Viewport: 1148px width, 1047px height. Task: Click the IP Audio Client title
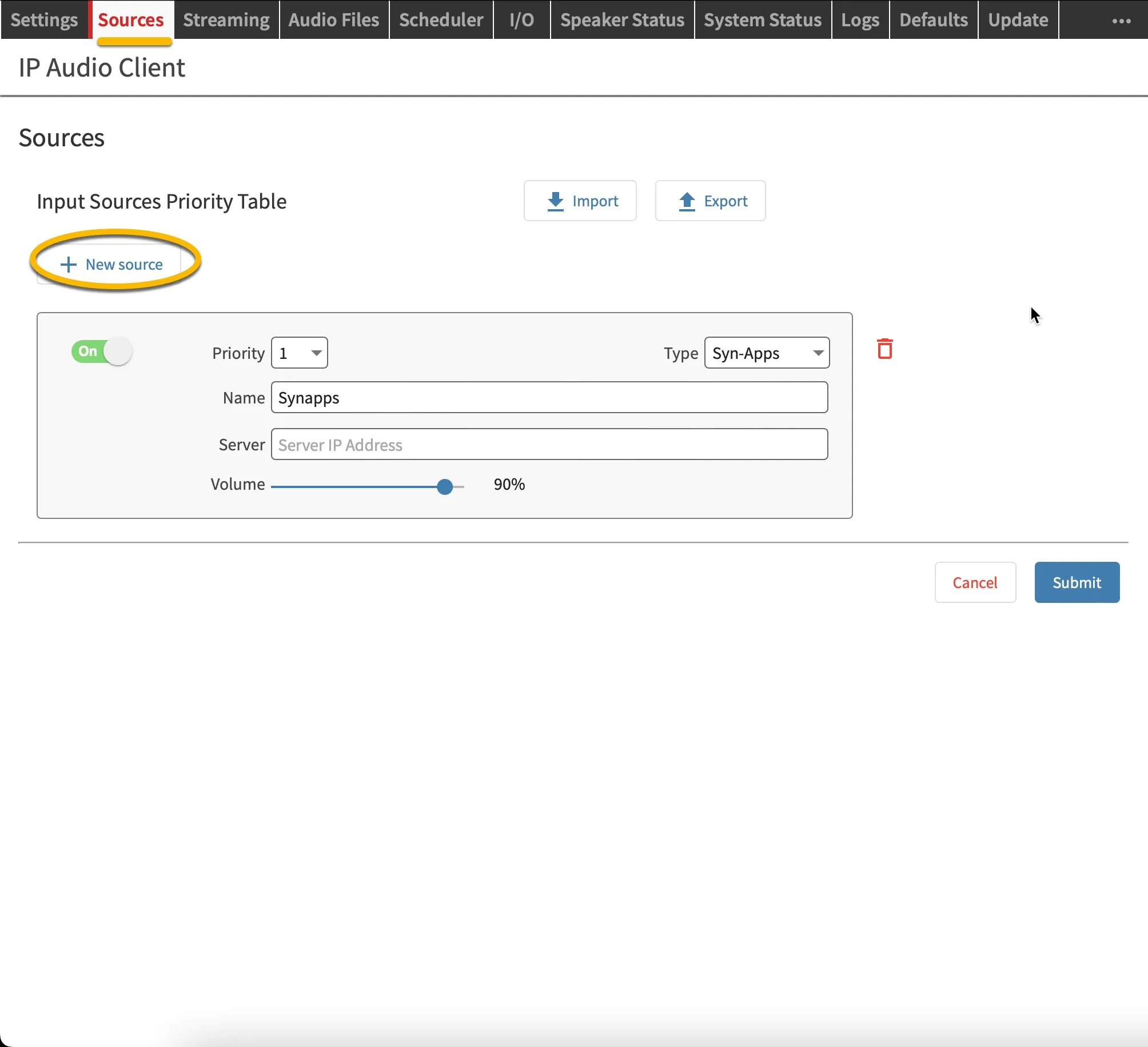pos(102,67)
